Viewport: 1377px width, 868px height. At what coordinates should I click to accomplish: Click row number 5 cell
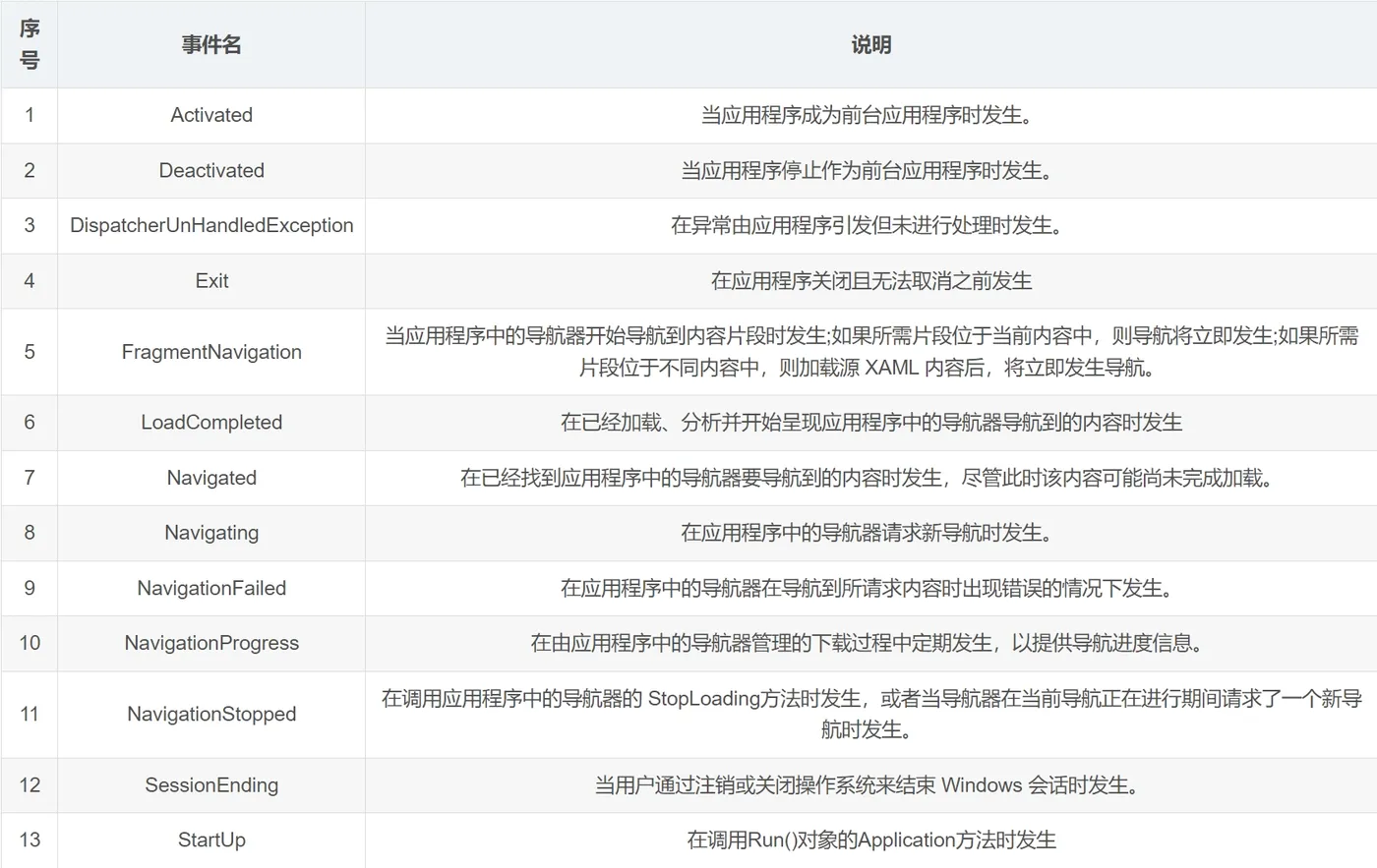(30, 352)
